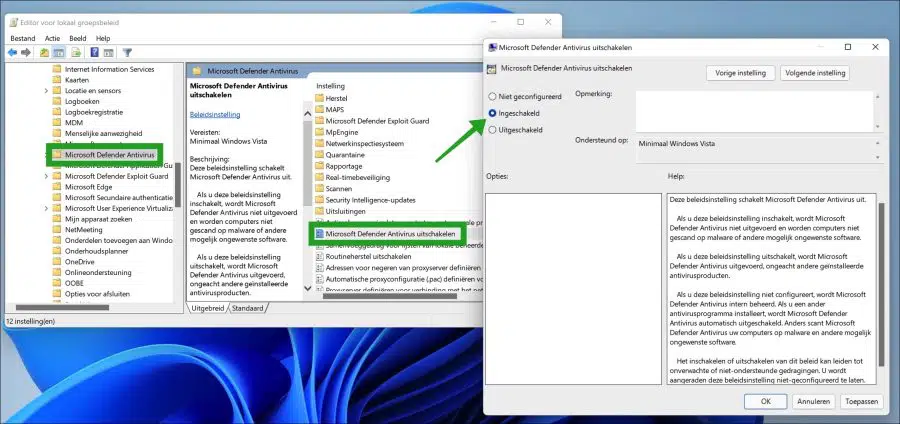Click the Ondersteund op scroll-down arrow
This screenshot has width=900, height=424.
click(x=877, y=157)
